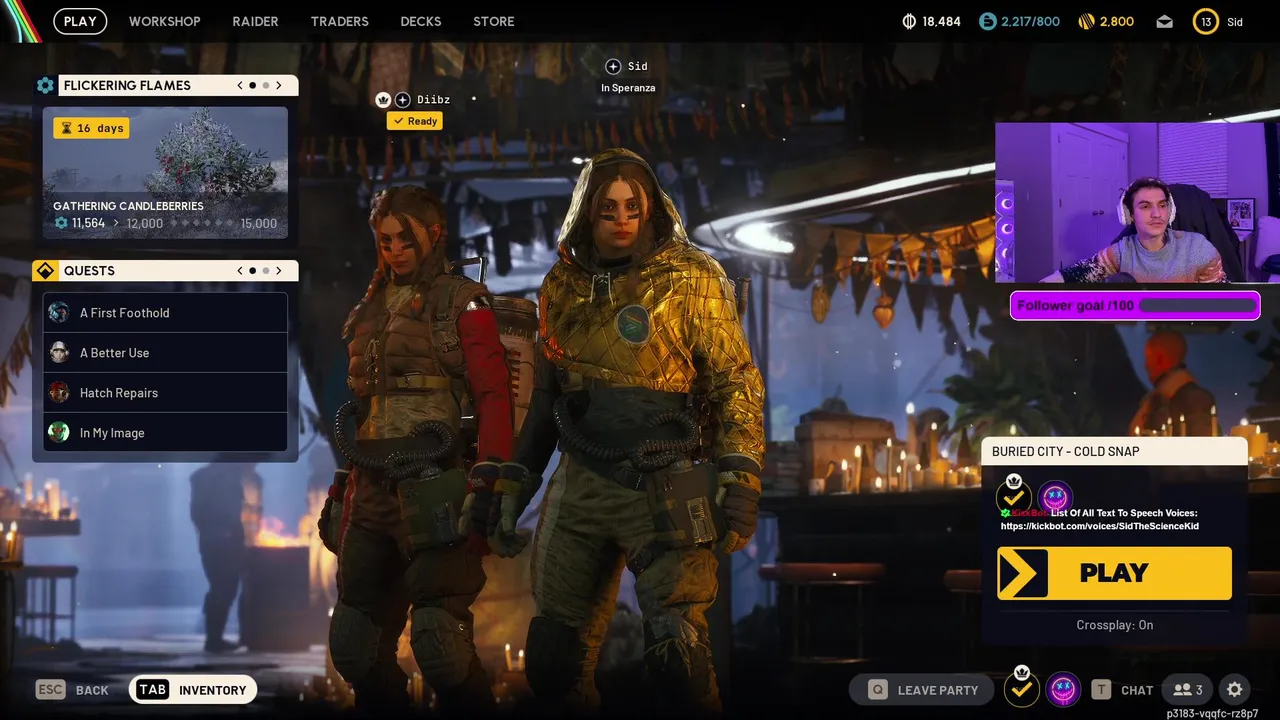Viewport: 1280px width, 720px height.
Task: Open level 13 profile badge for Sid
Action: coord(1206,21)
